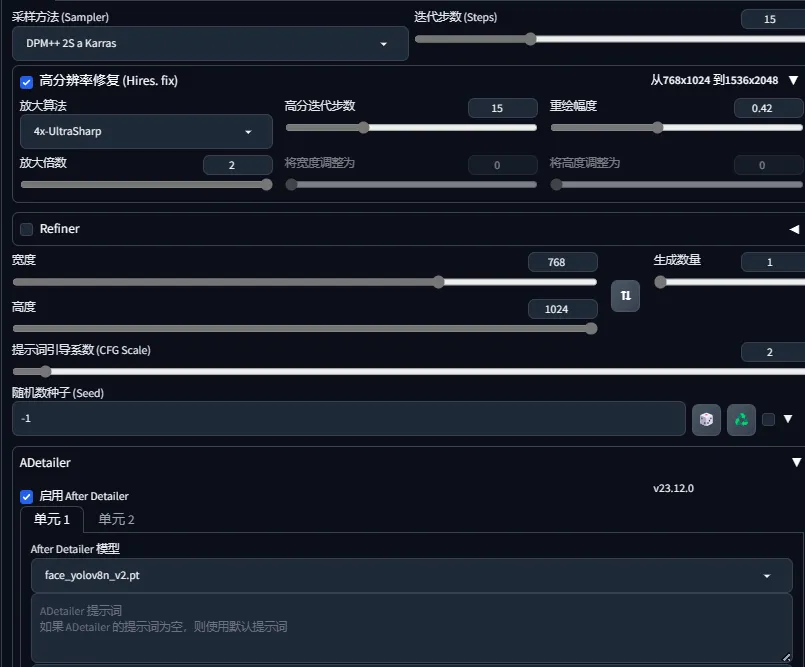Click the green recycle icon to reuse seed
Image resolution: width=805 pixels, height=667 pixels.
point(741,420)
